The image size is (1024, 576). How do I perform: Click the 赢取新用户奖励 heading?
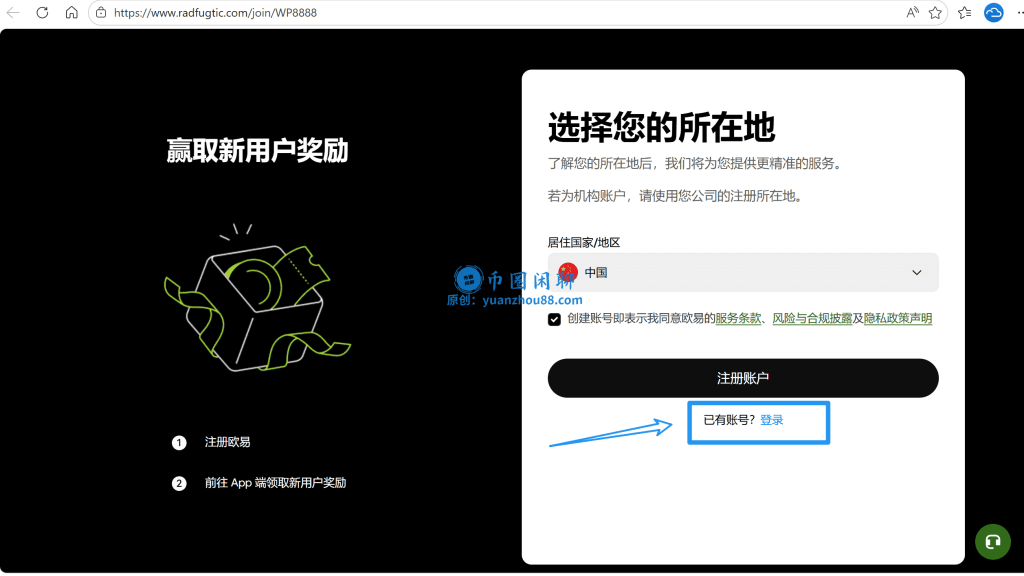click(x=257, y=150)
